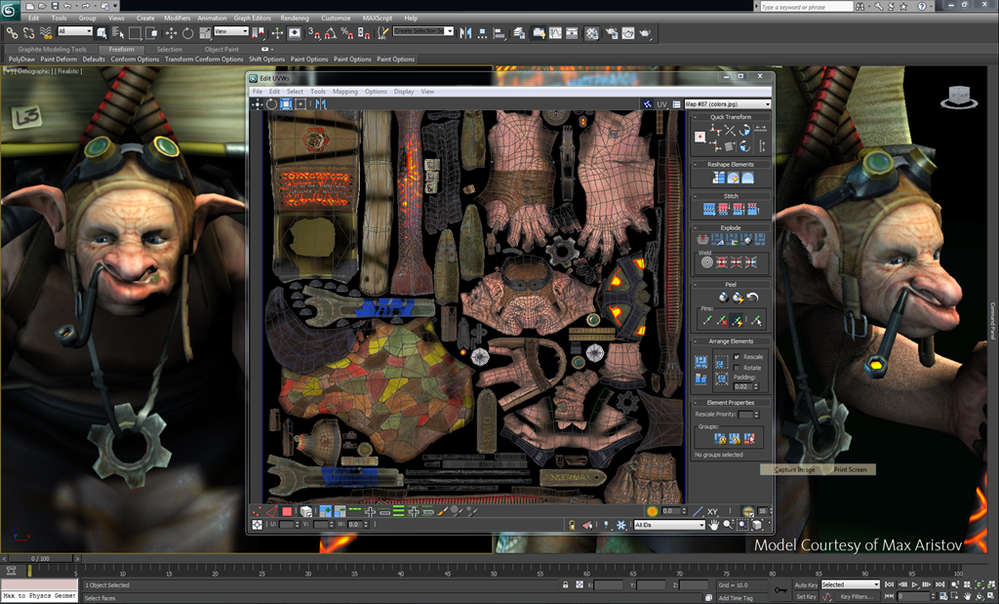
Task: Open the Map #87 (colors.jpg) texture dropdown
Action: [x=727, y=104]
